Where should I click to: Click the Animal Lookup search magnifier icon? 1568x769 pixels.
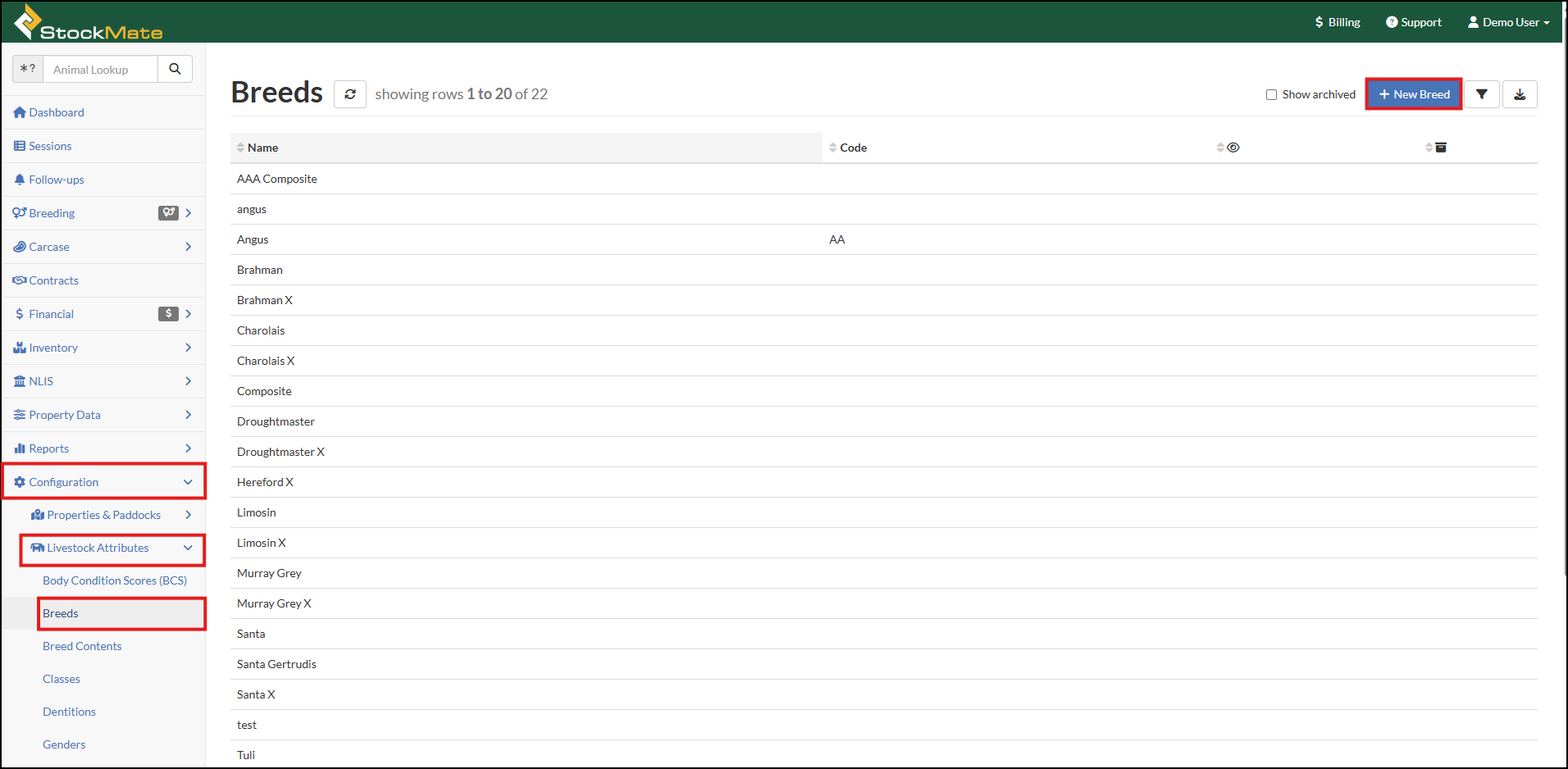point(175,70)
